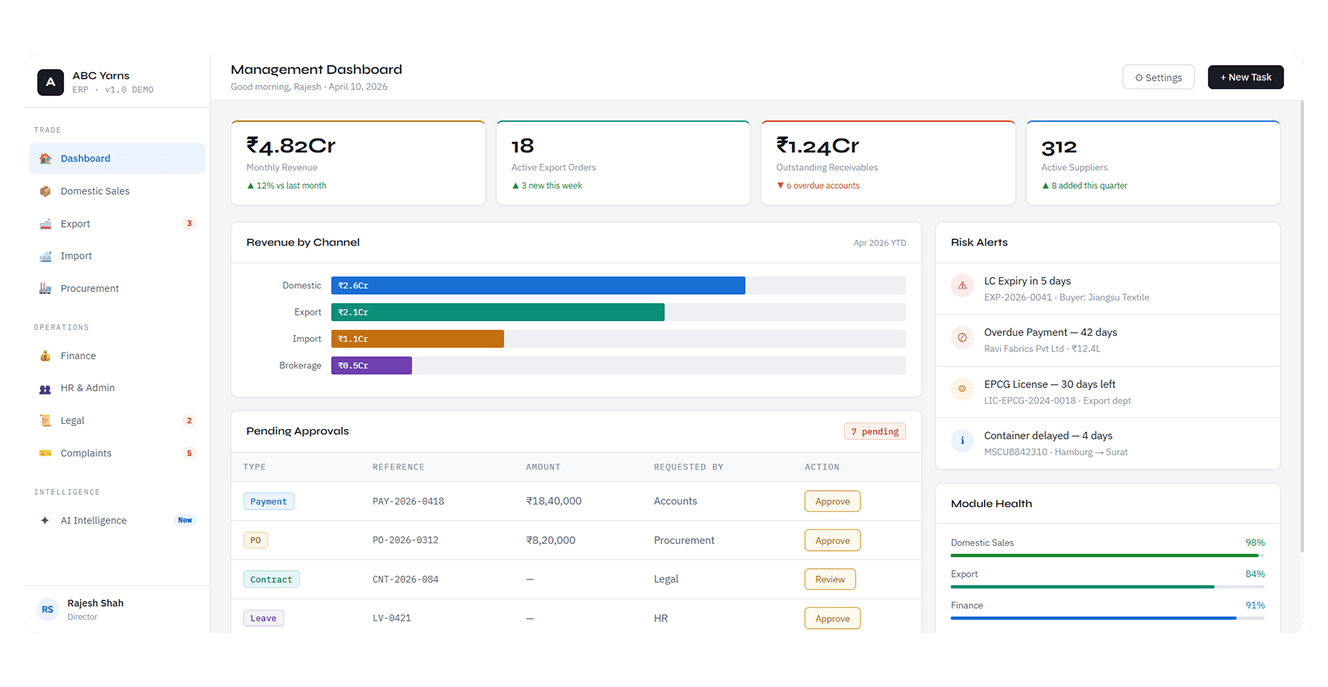Click the Brokerage revenue bar ₹0.5Cr
Viewport: 1328px width, 687px height.
click(x=372, y=366)
